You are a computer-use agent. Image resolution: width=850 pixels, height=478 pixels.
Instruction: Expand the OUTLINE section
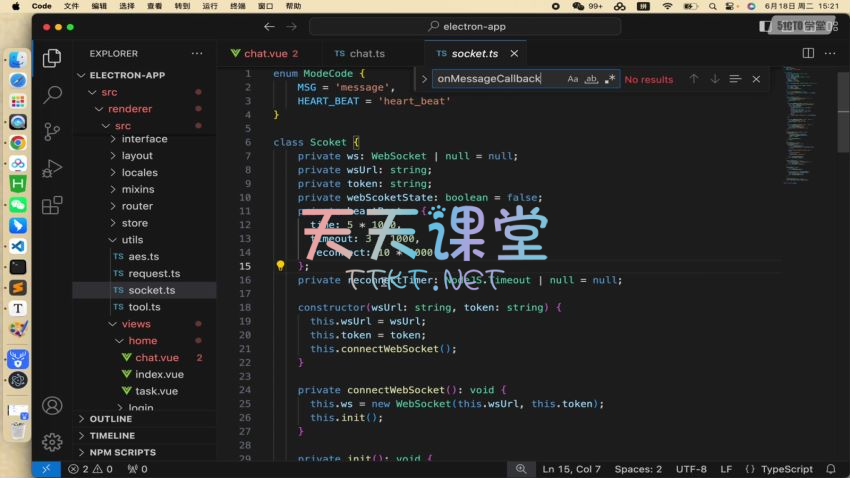111,419
